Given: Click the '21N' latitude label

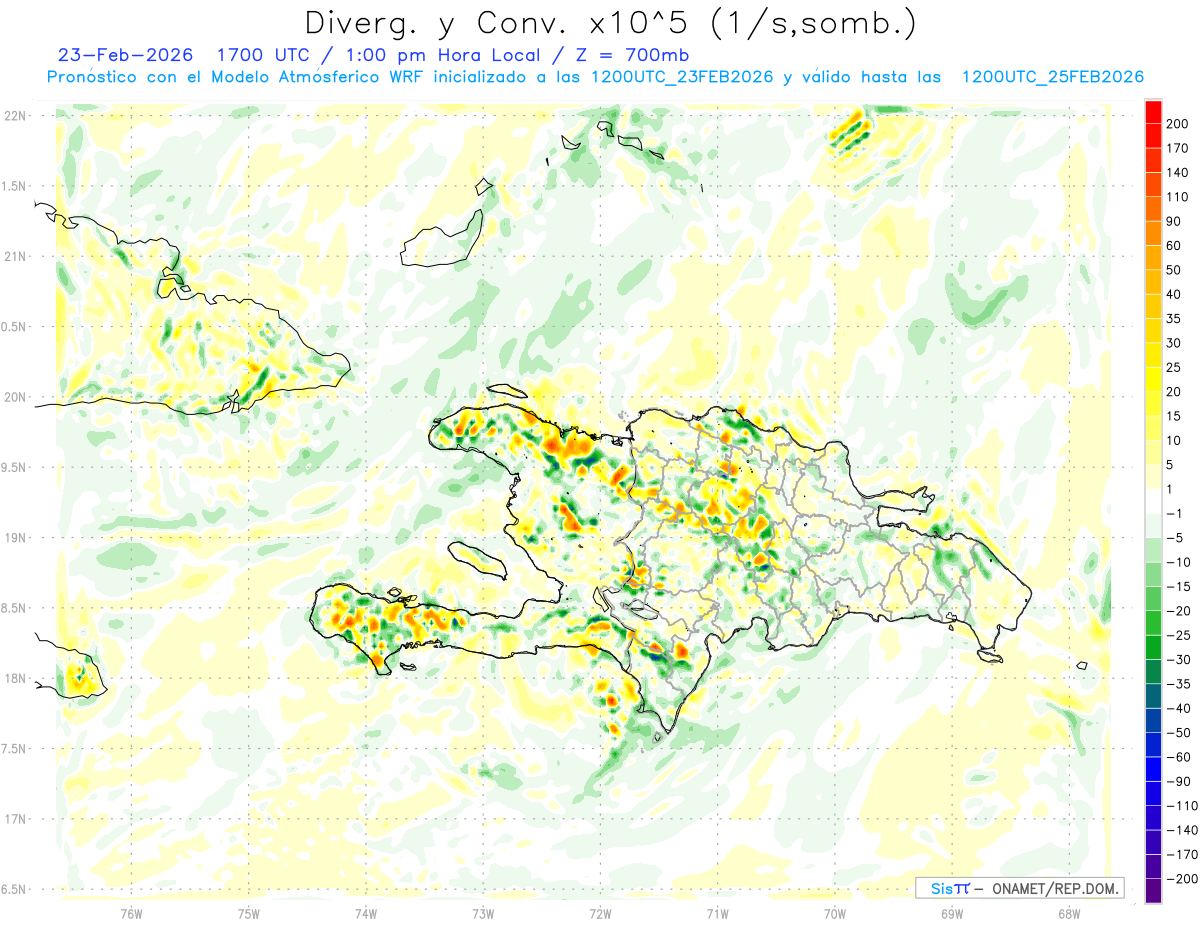Looking at the screenshot, I should pyautogui.click(x=15, y=256).
